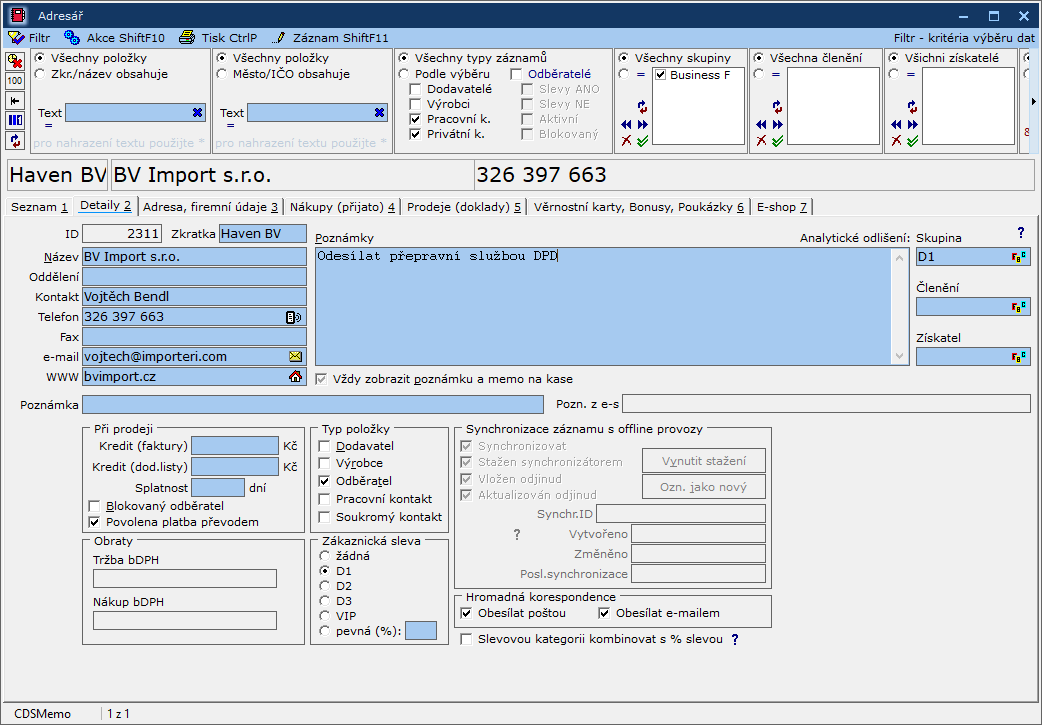Click the green select-all checkmark under Všechny skupiny
The image size is (1042, 725).
click(643, 141)
